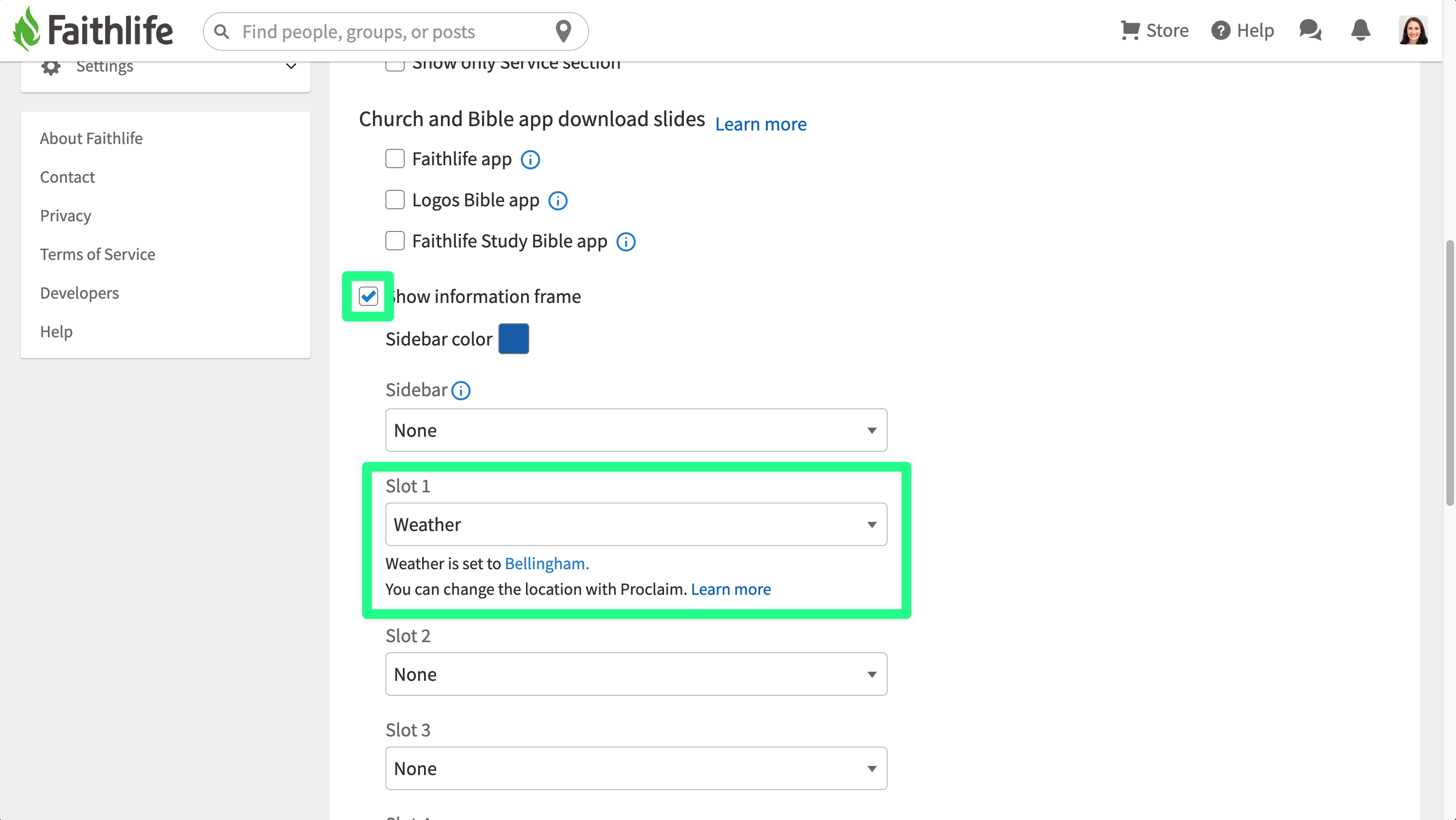
Task: Open Privacy in the left menu
Action: click(x=66, y=216)
